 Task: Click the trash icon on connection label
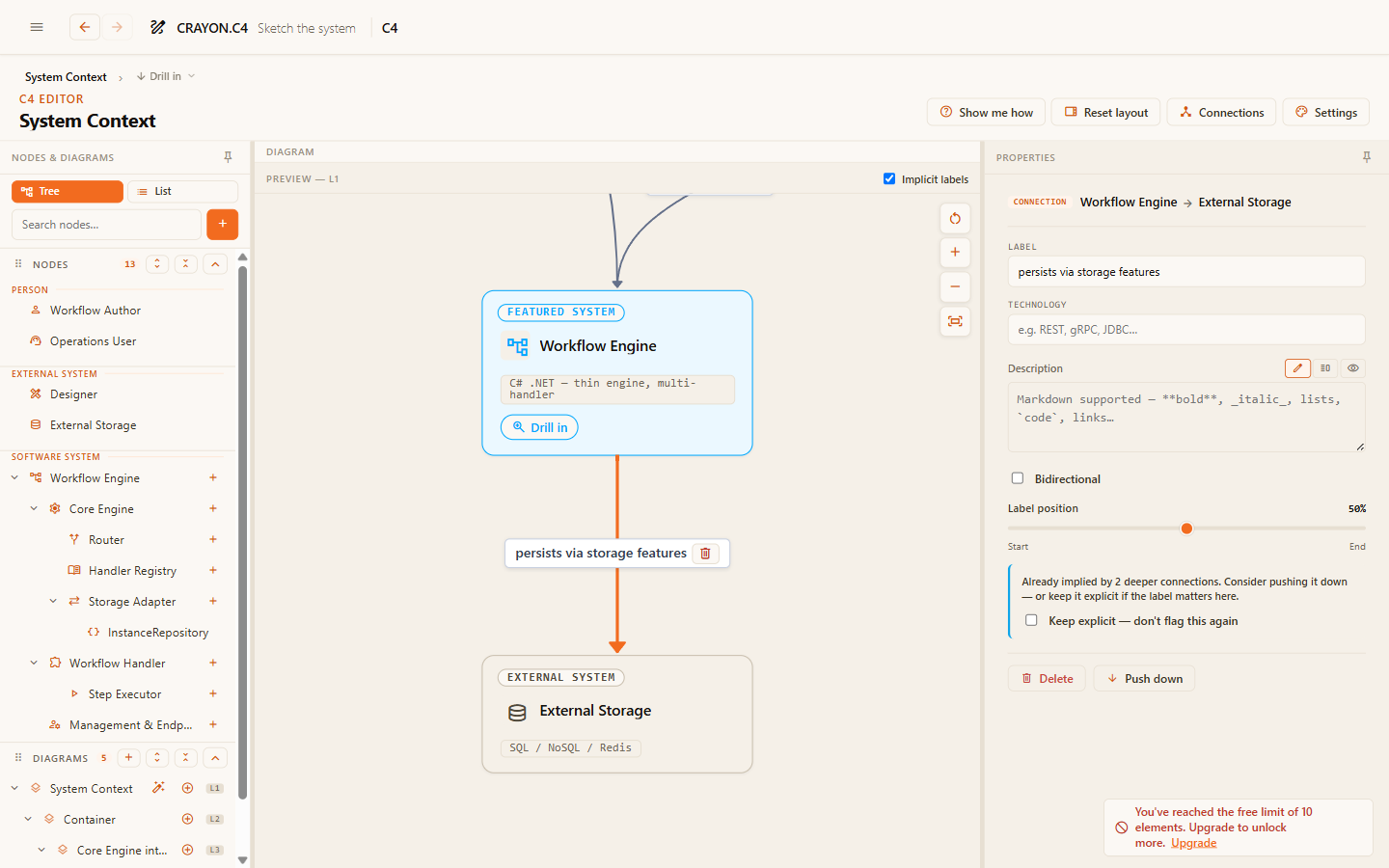(x=705, y=554)
